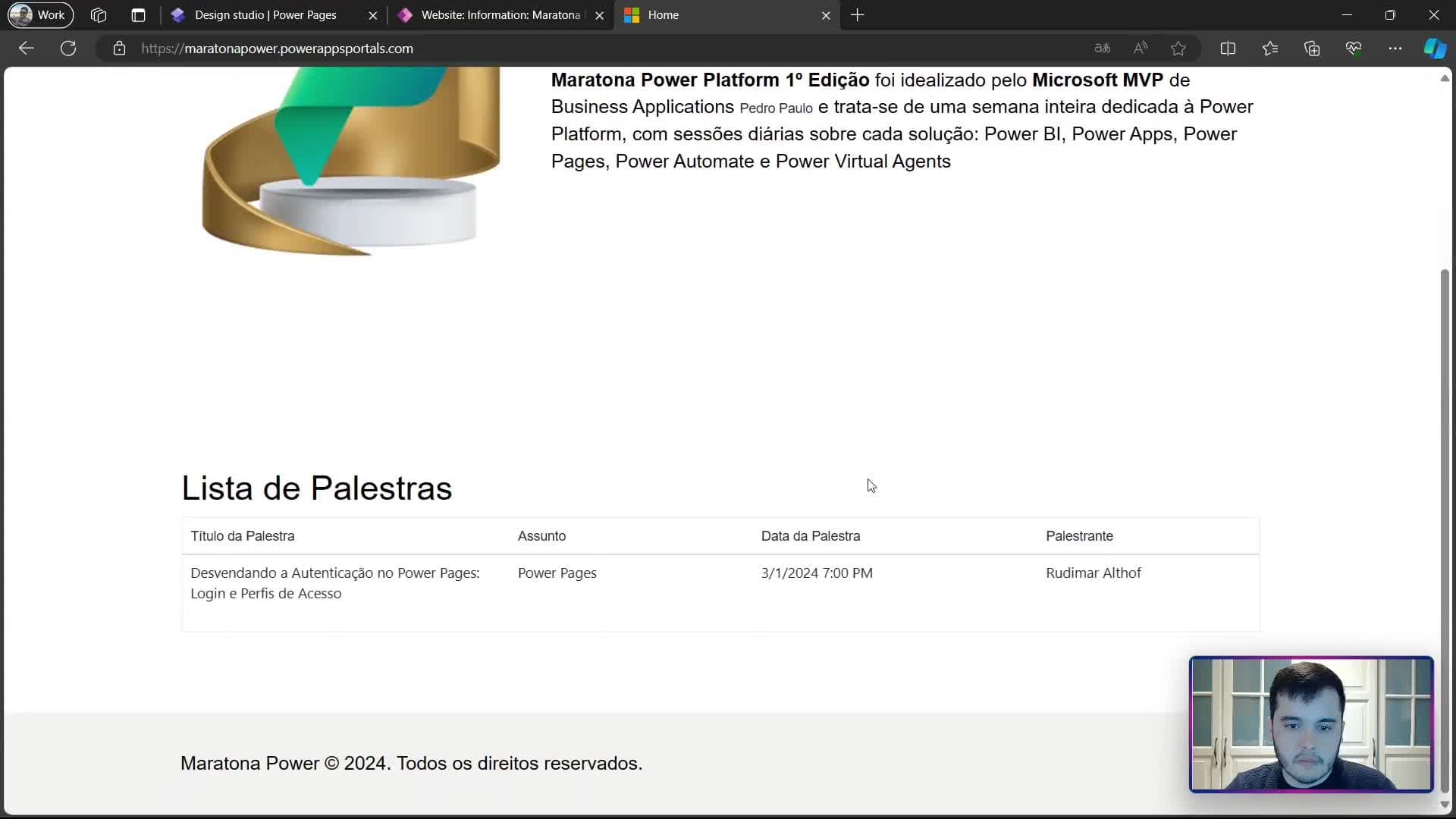The height and width of the screenshot is (819, 1456).
Task: Switch to Design studio Power Pages tab
Action: (x=265, y=14)
